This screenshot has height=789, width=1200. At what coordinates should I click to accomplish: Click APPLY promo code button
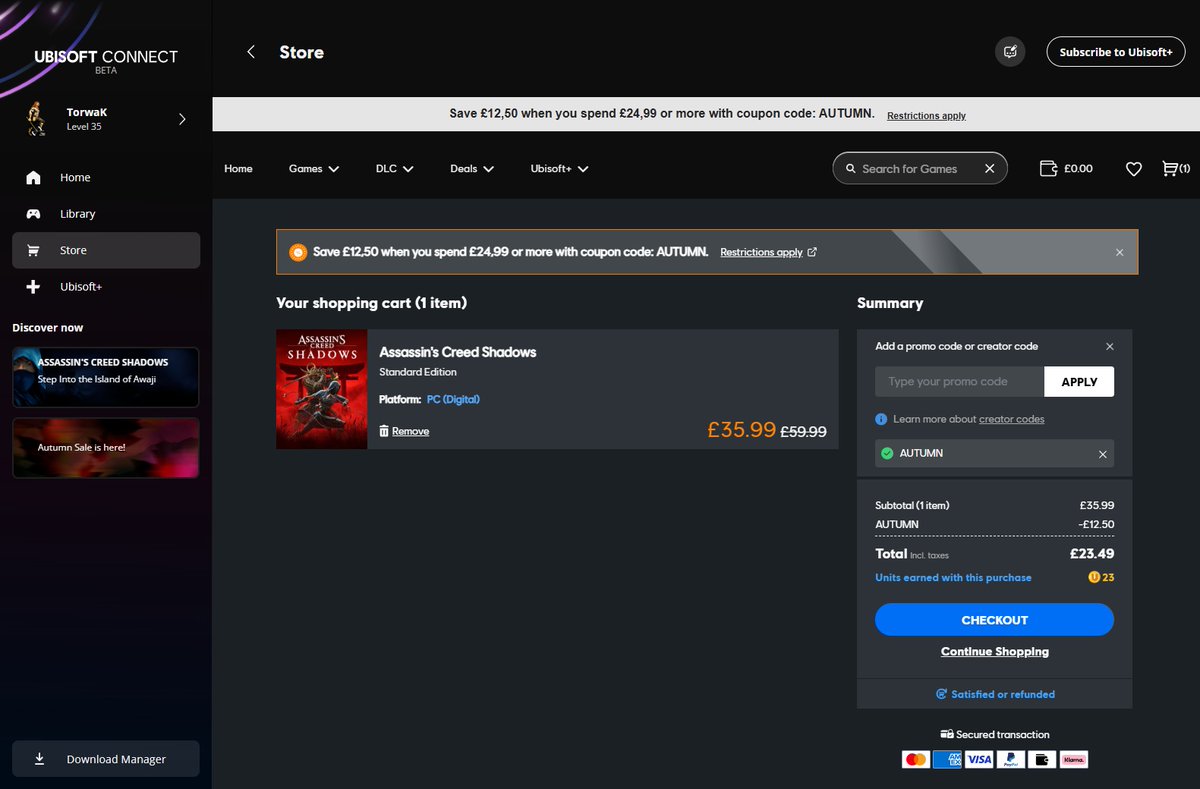point(1079,381)
